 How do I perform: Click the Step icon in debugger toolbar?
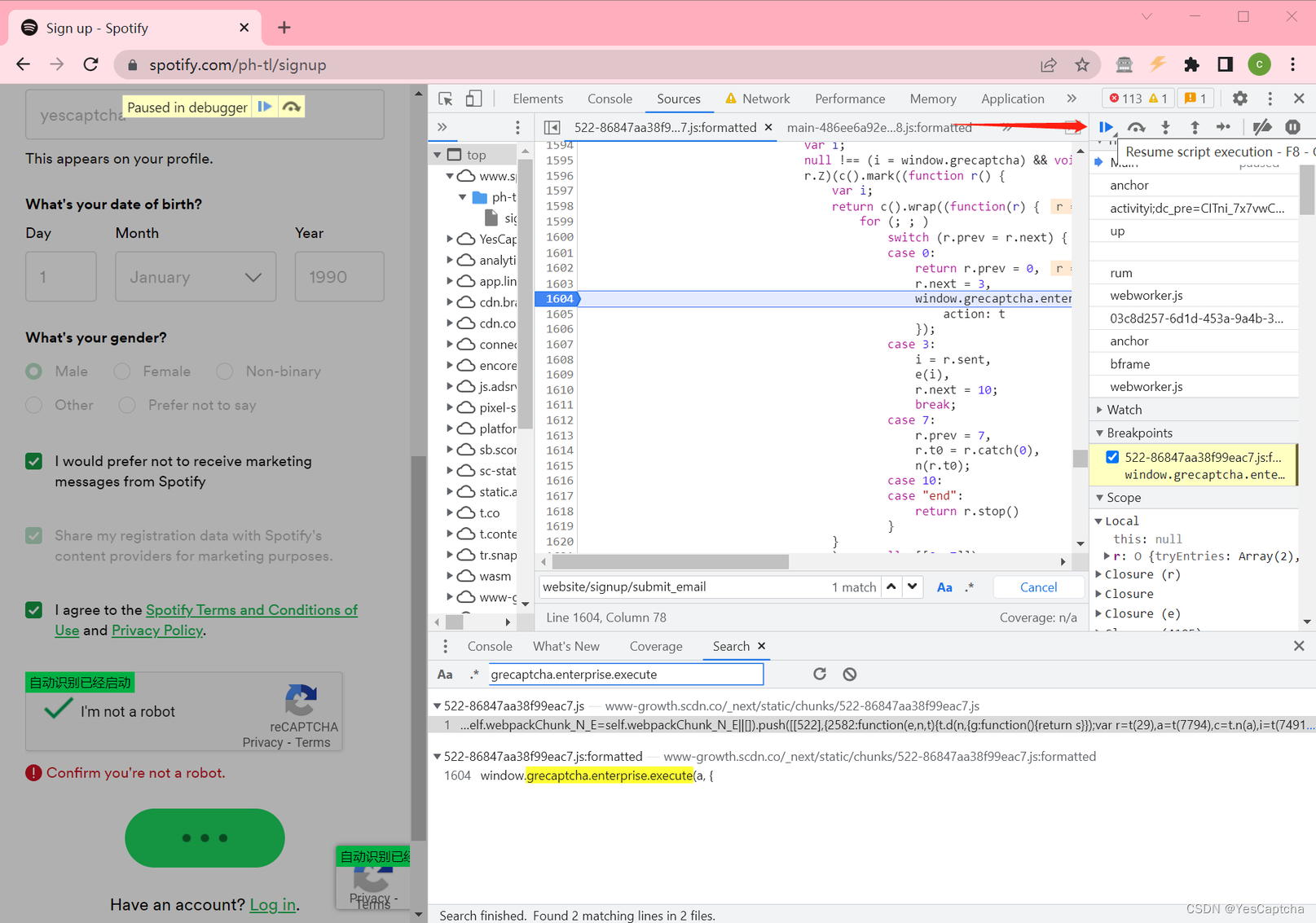pos(1223,127)
